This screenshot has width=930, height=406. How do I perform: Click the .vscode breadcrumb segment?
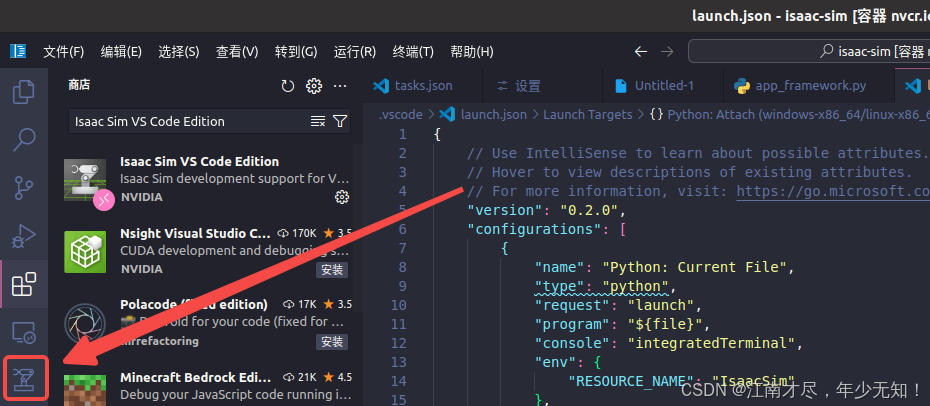(x=400, y=114)
